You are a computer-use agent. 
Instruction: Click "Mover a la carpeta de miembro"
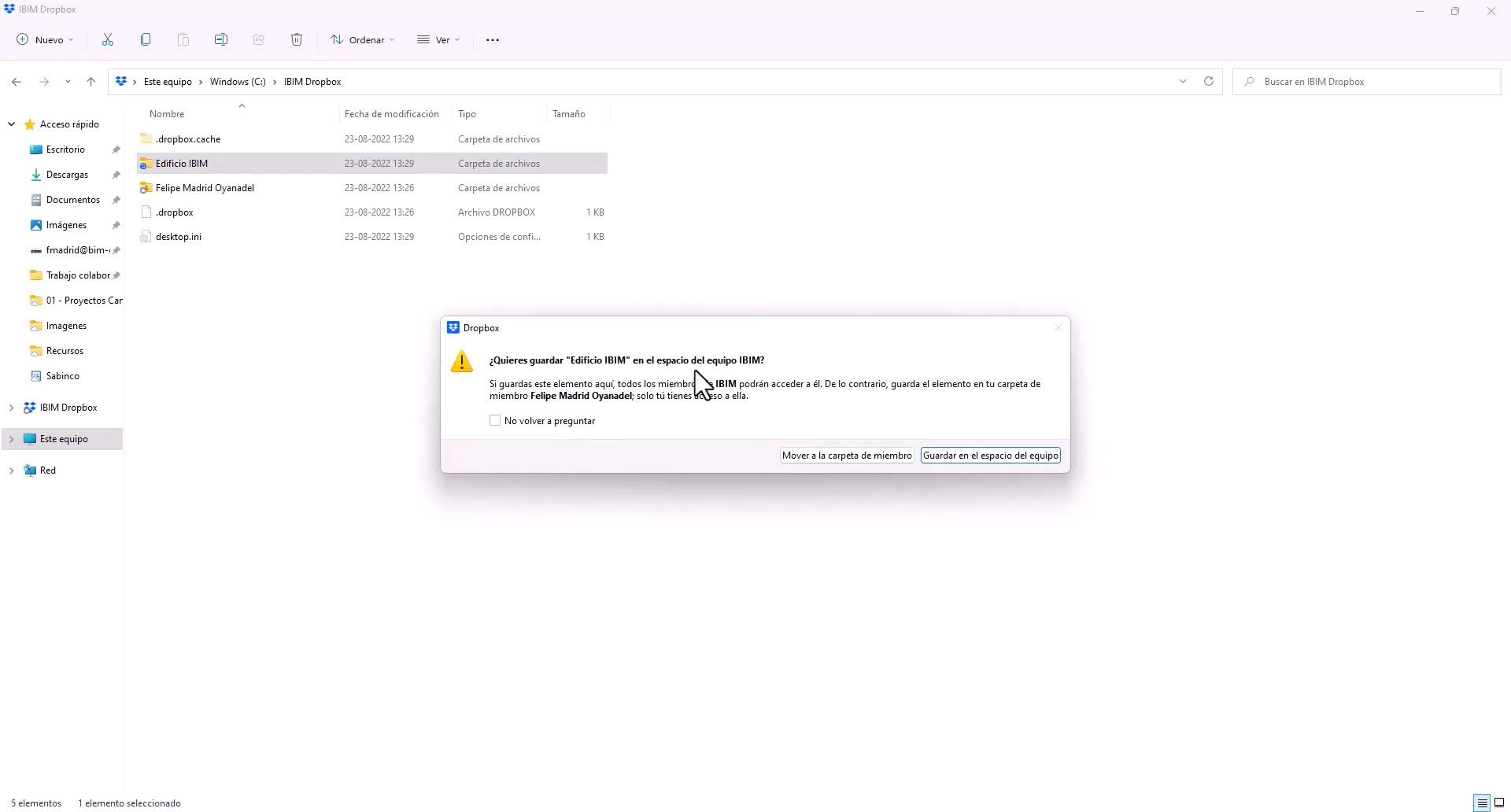(847, 455)
